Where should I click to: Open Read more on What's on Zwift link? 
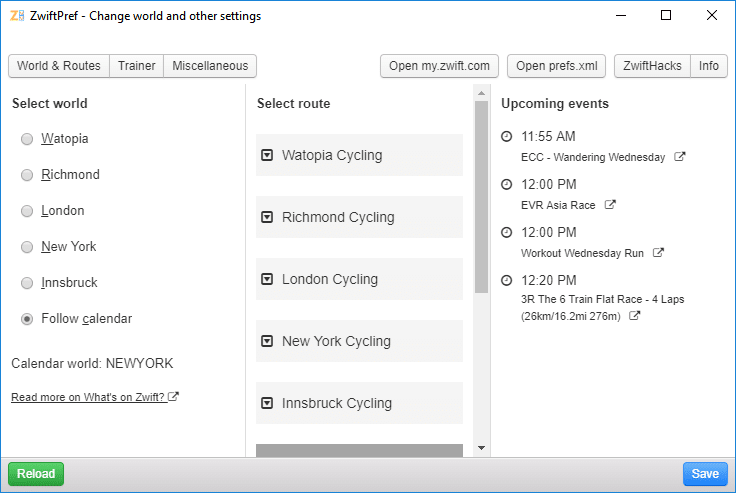(95, 397)
